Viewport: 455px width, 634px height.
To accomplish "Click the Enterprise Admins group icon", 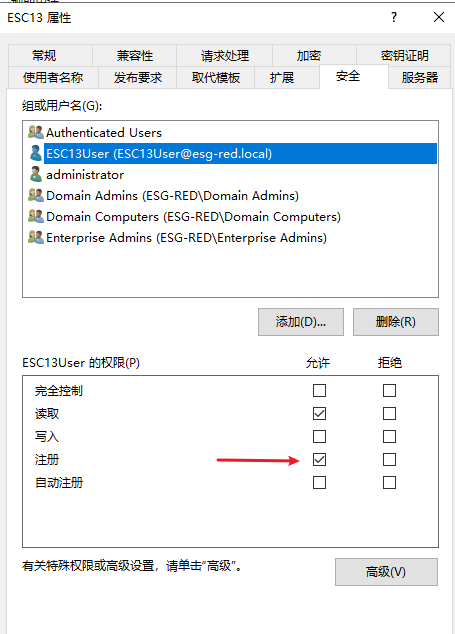I will 36,237.
